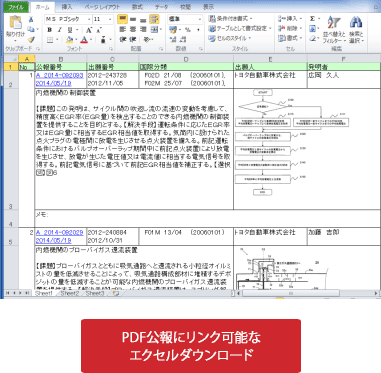The width and height of the screenshot is (381, 373).
Task: Click the horizontal scrollbar right arrow
Action: click(x=376, y=293)
